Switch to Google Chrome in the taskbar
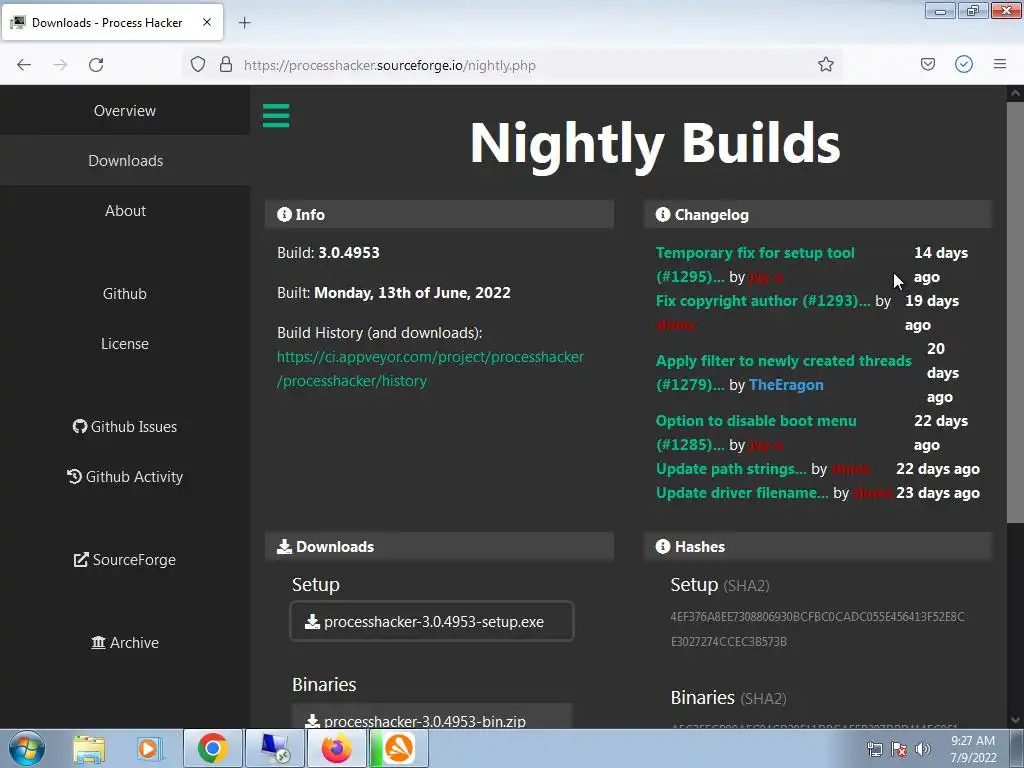1024x768 pixels. point(212,748)
